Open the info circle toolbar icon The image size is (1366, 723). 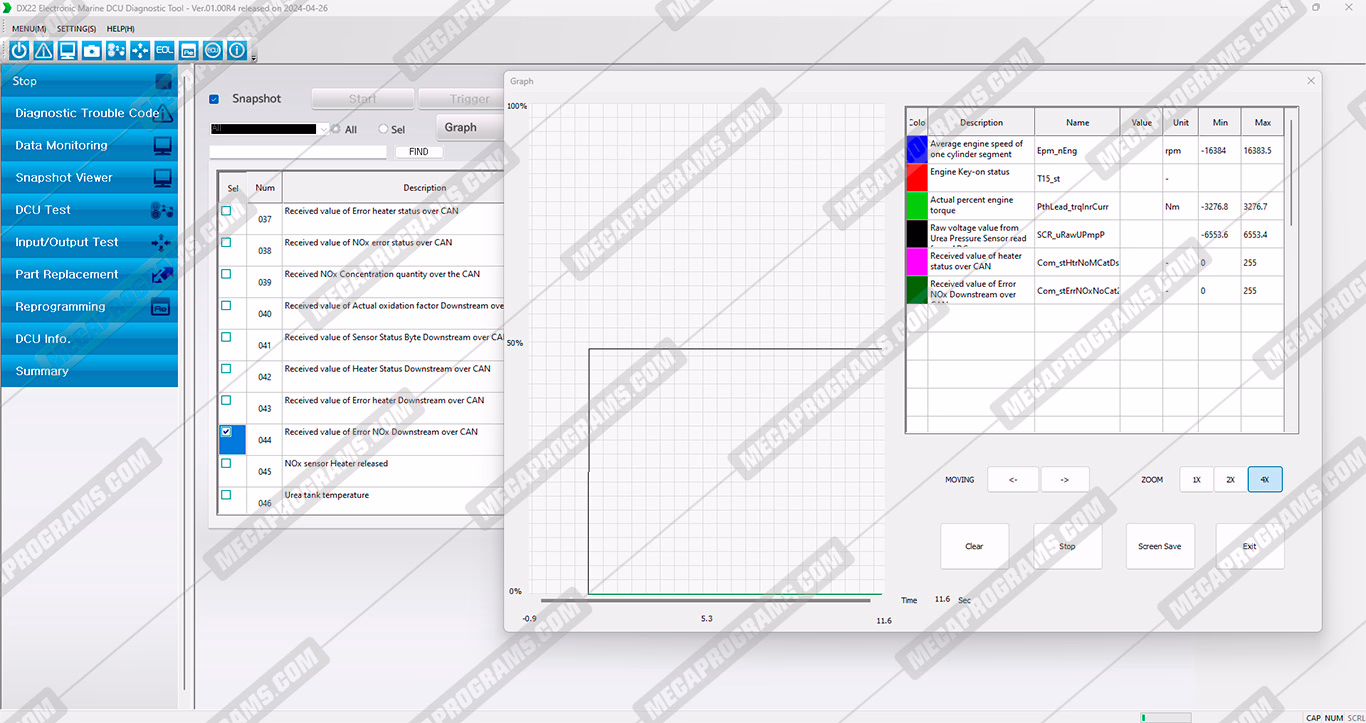[237, 50]
